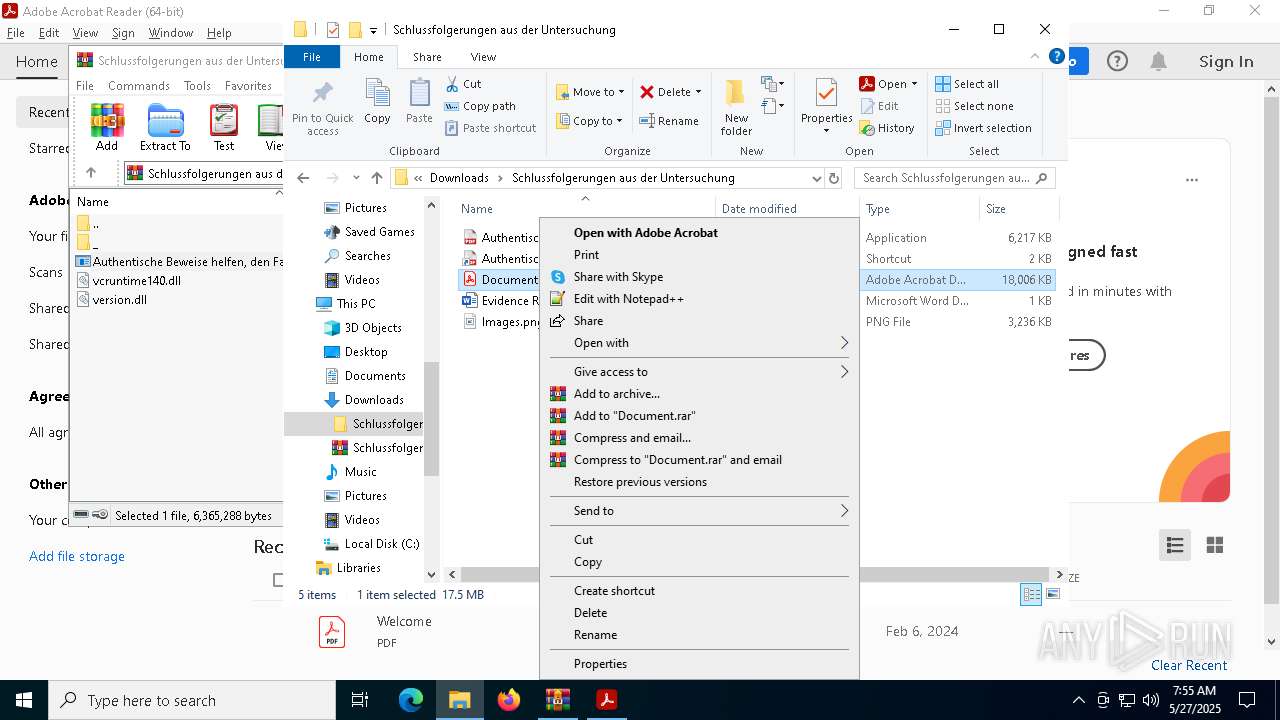Click Copy path in ribbon
1280x720 pixels.
480,106
